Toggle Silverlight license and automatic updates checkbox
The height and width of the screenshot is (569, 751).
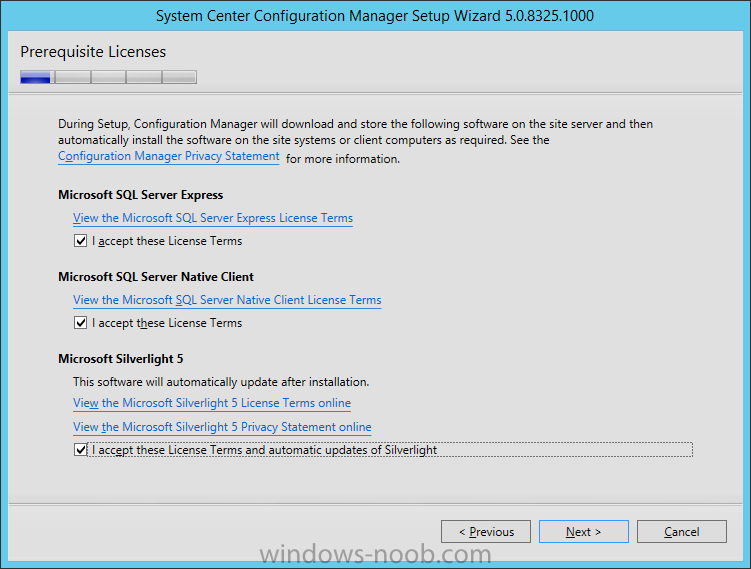pyautogui.click(x=80, y=450)
